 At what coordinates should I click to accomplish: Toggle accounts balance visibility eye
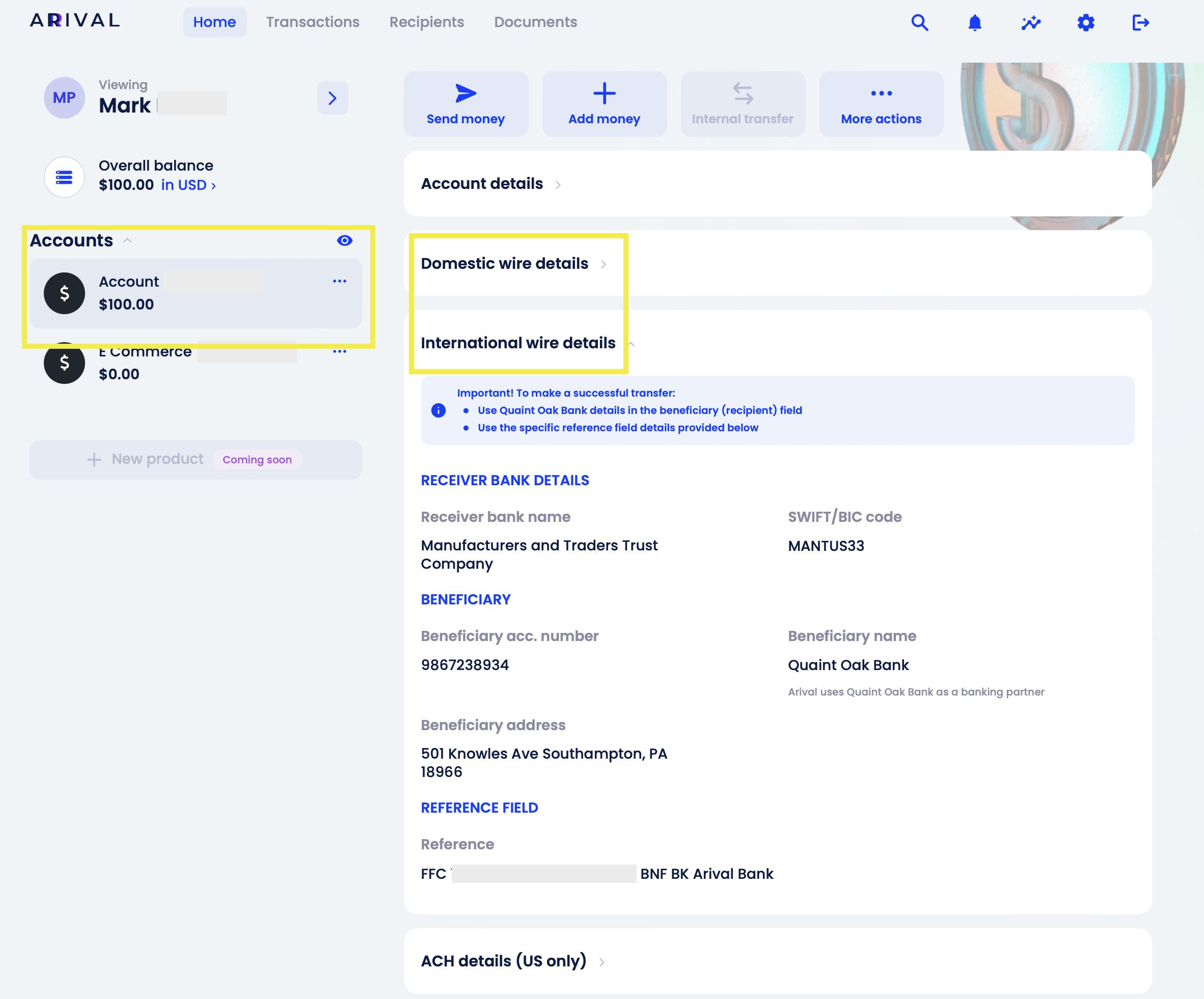(x=345, y=241)
